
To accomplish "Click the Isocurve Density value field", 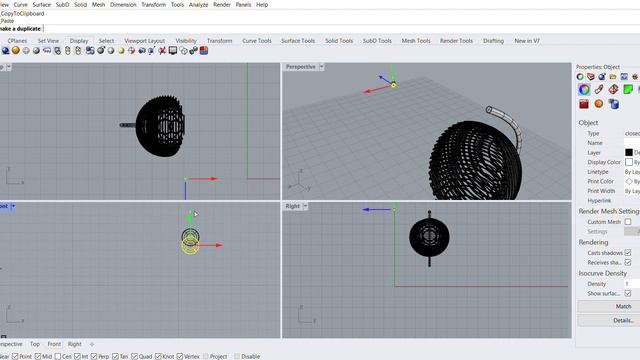I will coord(632,284).
